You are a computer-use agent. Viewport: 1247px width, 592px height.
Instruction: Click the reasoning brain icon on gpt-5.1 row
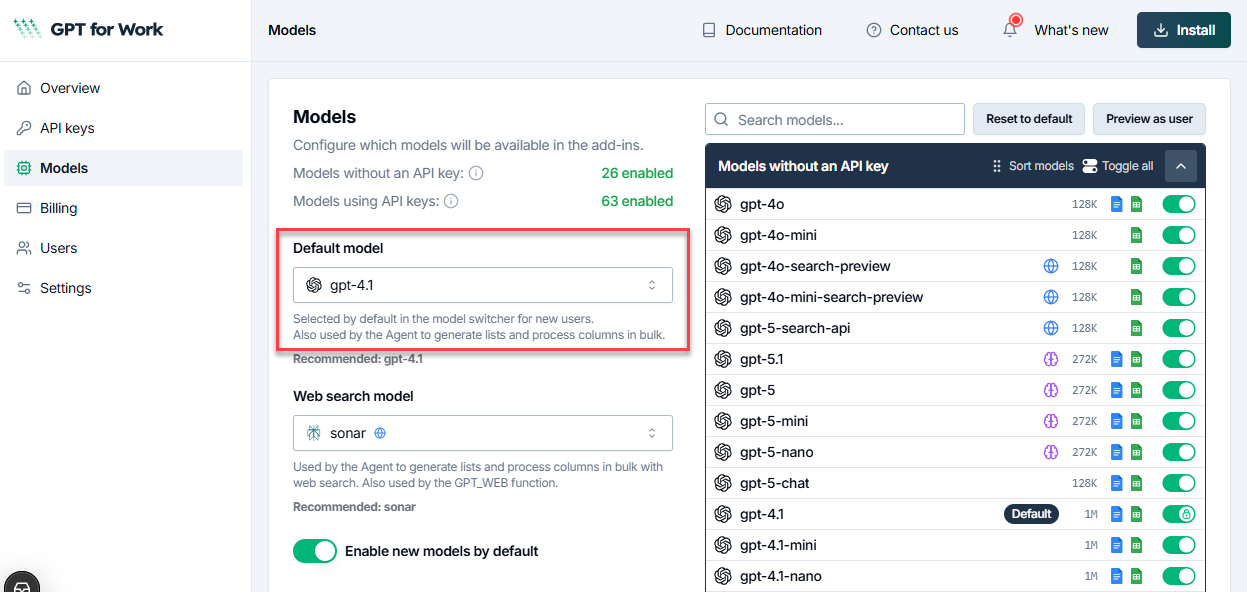tap(1051, 359)
